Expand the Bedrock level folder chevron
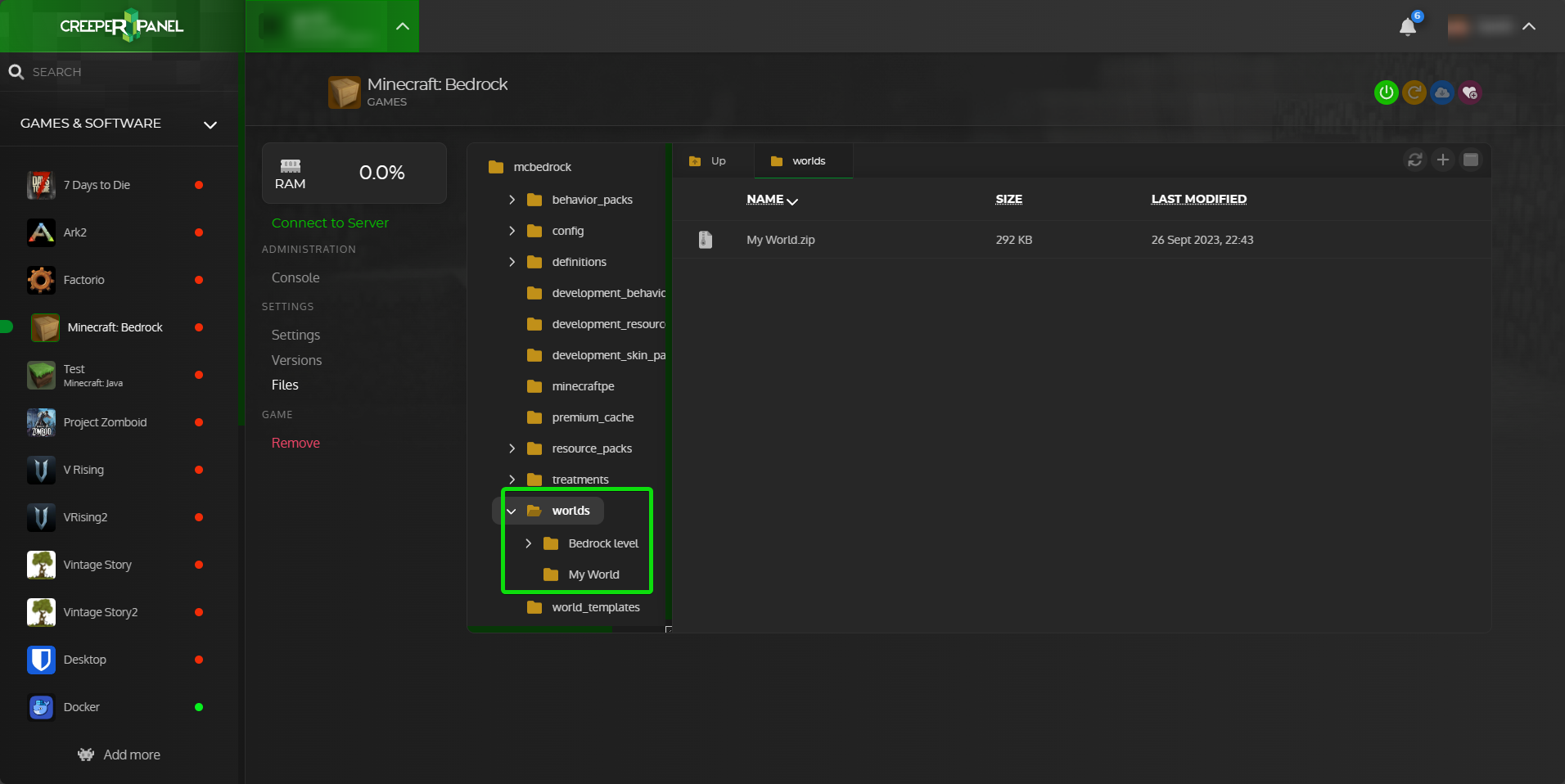 tap(529, 543)
